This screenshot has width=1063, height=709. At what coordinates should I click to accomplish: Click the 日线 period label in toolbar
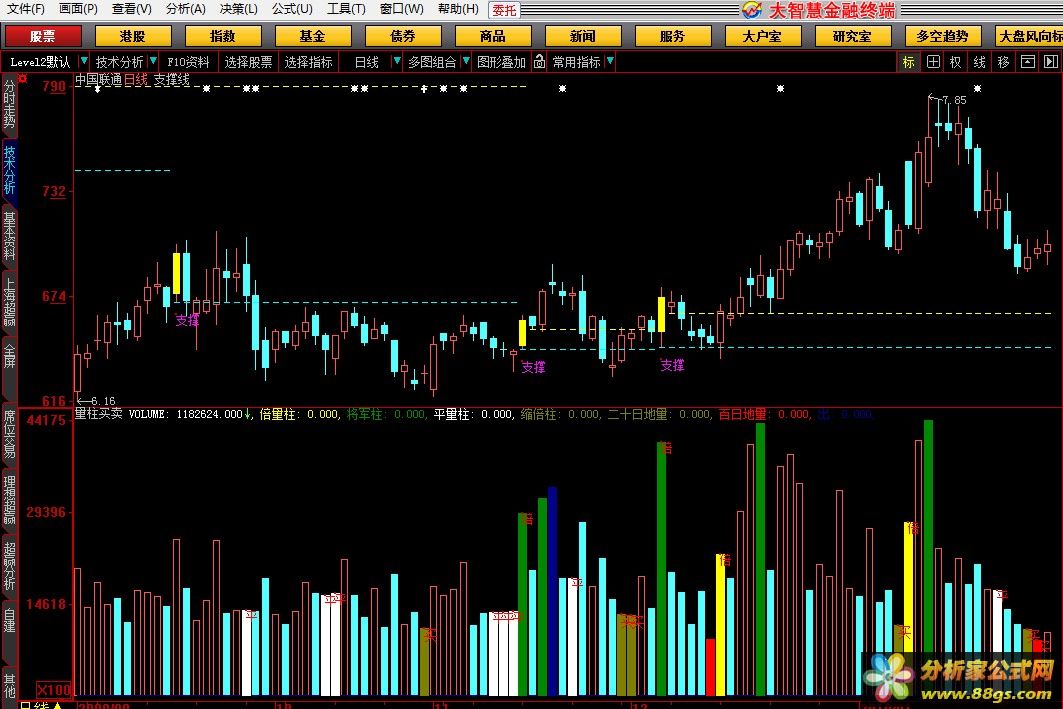(x=367, y=62)
